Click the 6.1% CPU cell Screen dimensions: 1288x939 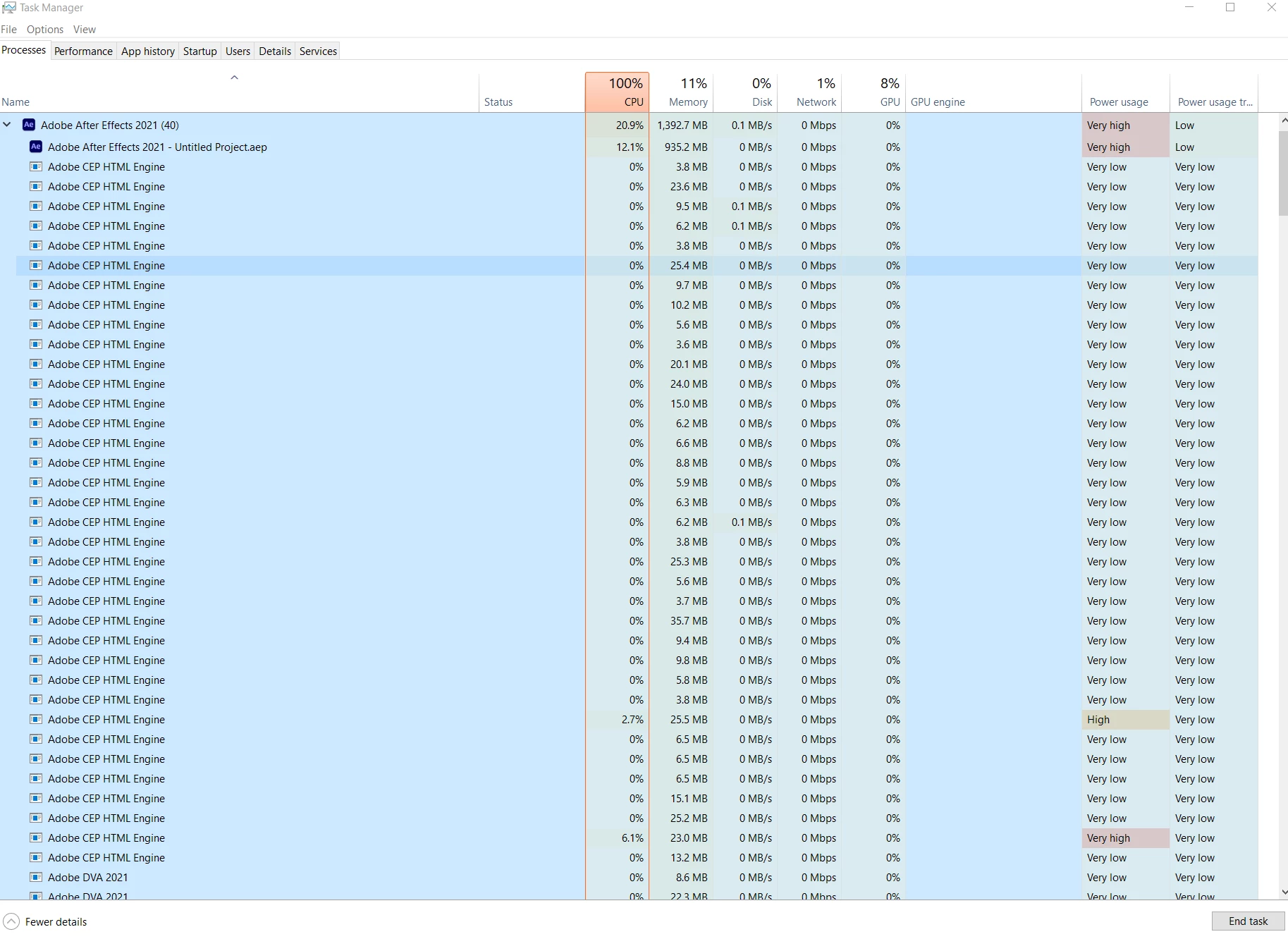[x=617, y=838]
